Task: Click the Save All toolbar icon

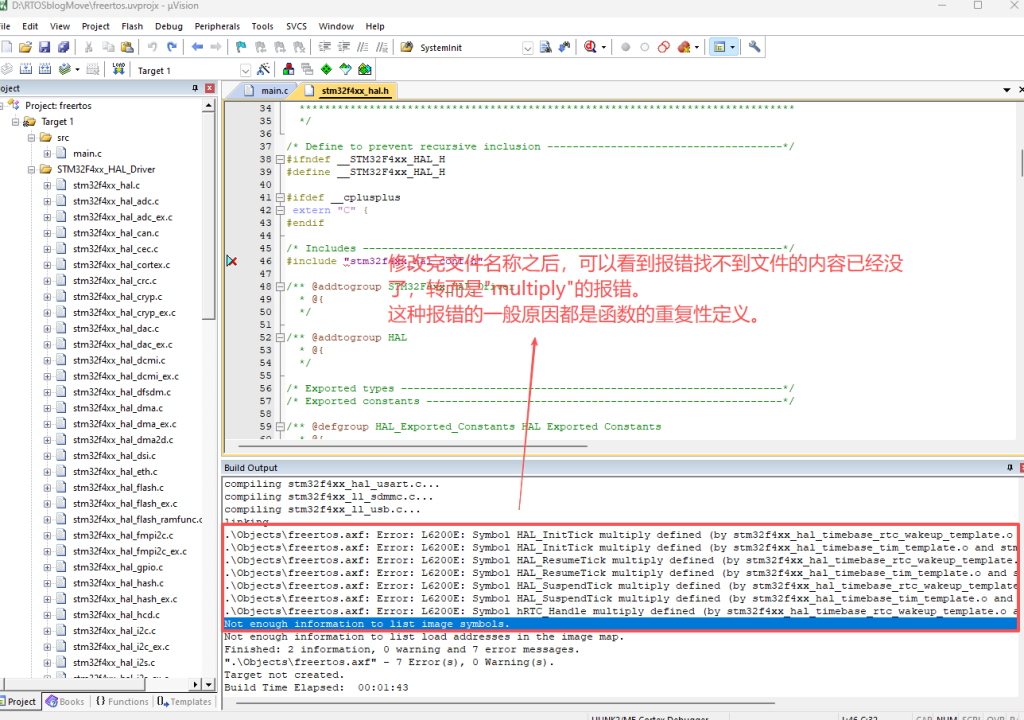Action: 63,47
